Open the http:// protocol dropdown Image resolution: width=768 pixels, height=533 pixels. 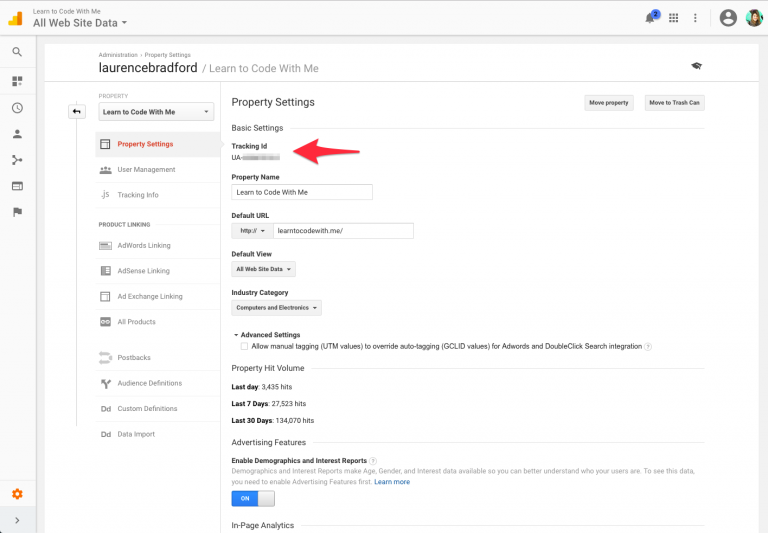[252, 231]
